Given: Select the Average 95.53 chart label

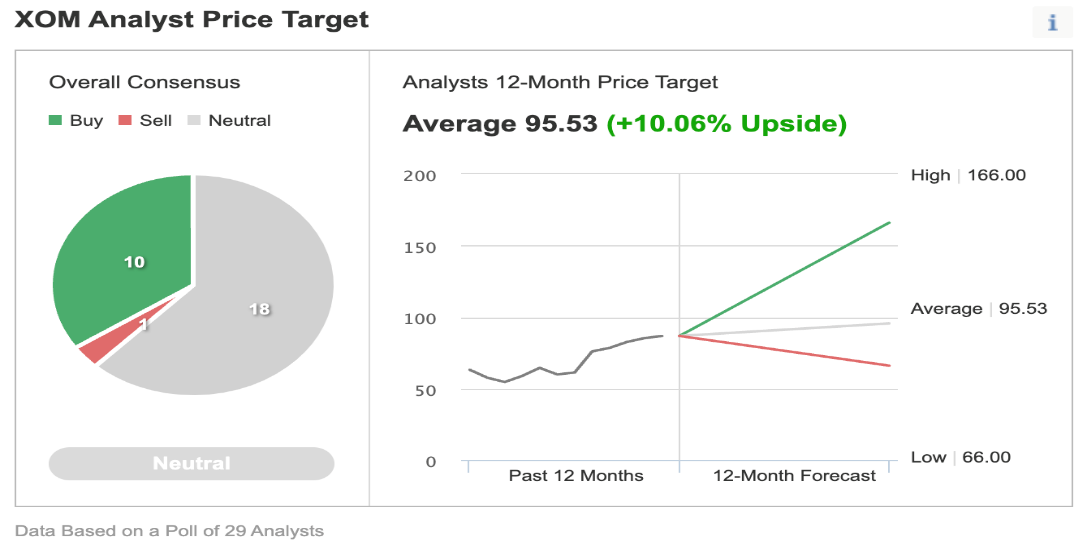Looking at the screenshot, I should pos(978,309).
